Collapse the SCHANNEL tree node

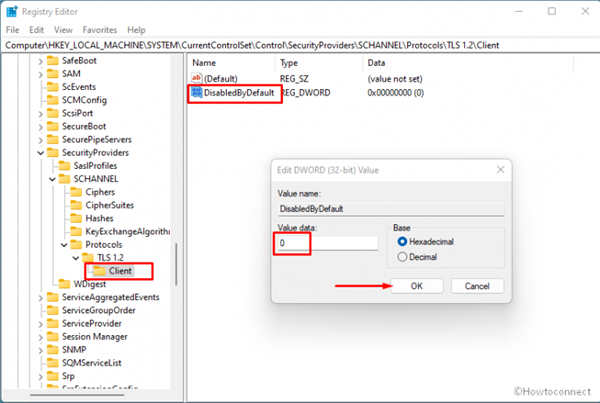(x=52, y=179)
